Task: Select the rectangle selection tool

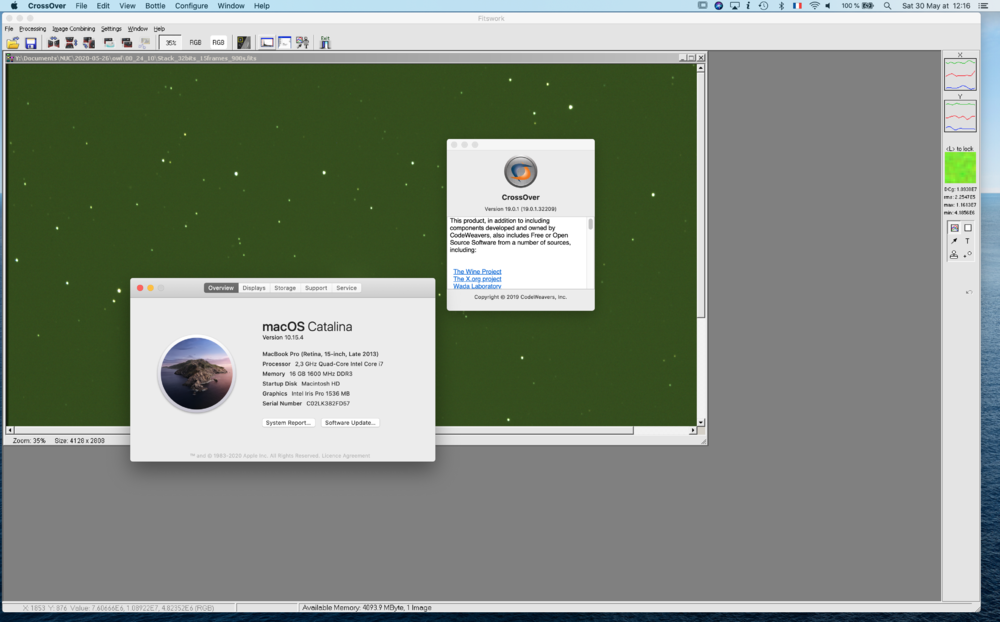Action: 967,228
